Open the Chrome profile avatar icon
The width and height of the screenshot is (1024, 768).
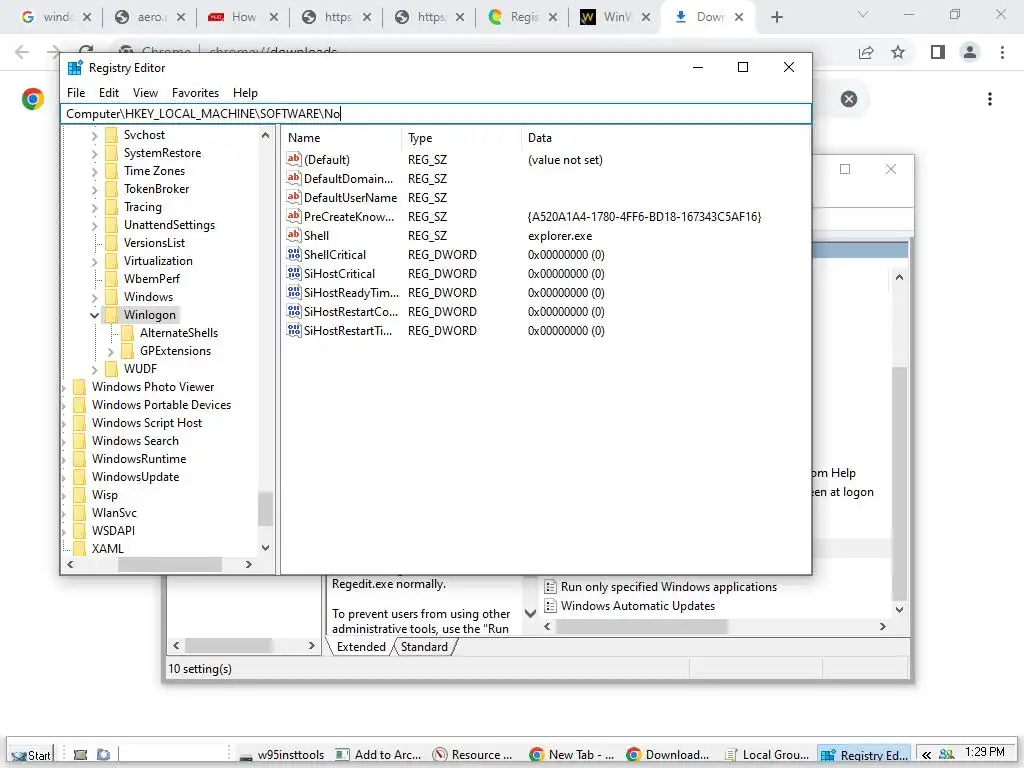[x=970, y=52]
